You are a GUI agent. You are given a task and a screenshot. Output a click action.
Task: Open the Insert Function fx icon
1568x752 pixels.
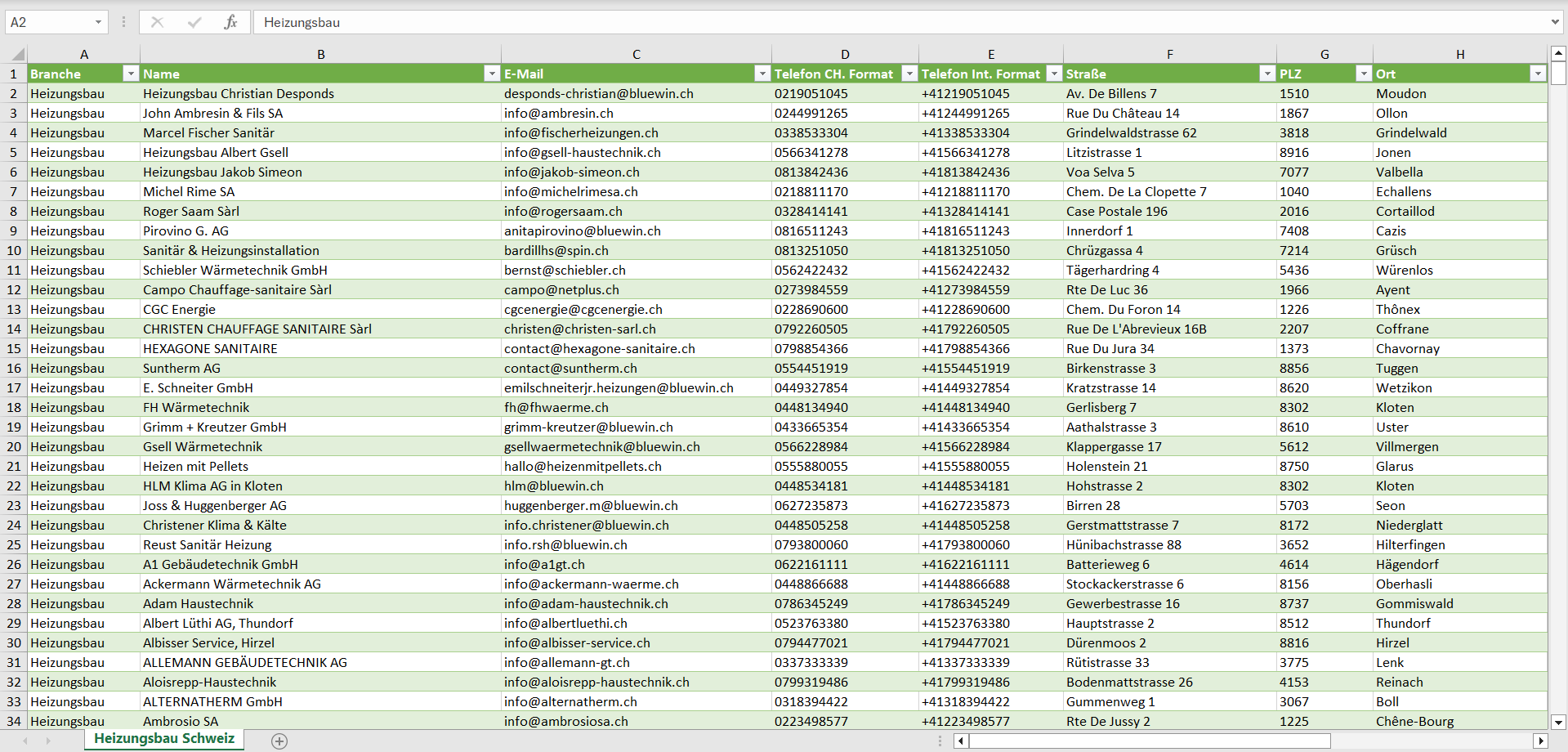point(230,22)
